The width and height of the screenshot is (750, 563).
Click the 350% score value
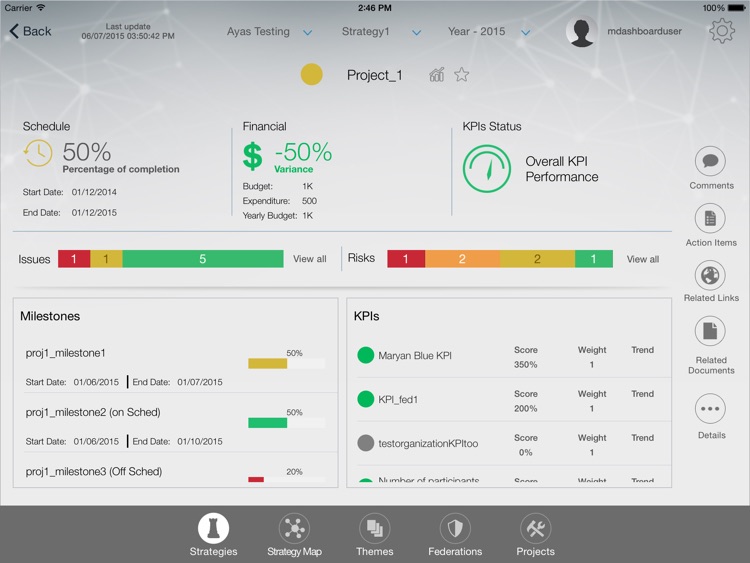tap(526, 364)
